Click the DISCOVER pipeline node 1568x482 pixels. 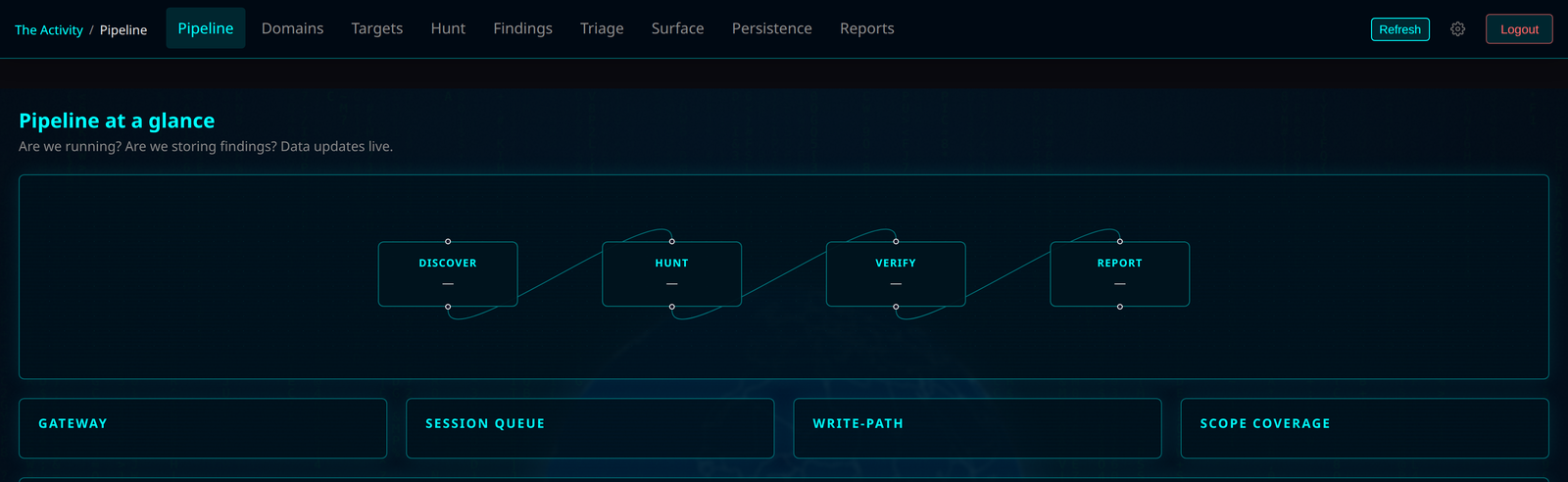(448, 274)
